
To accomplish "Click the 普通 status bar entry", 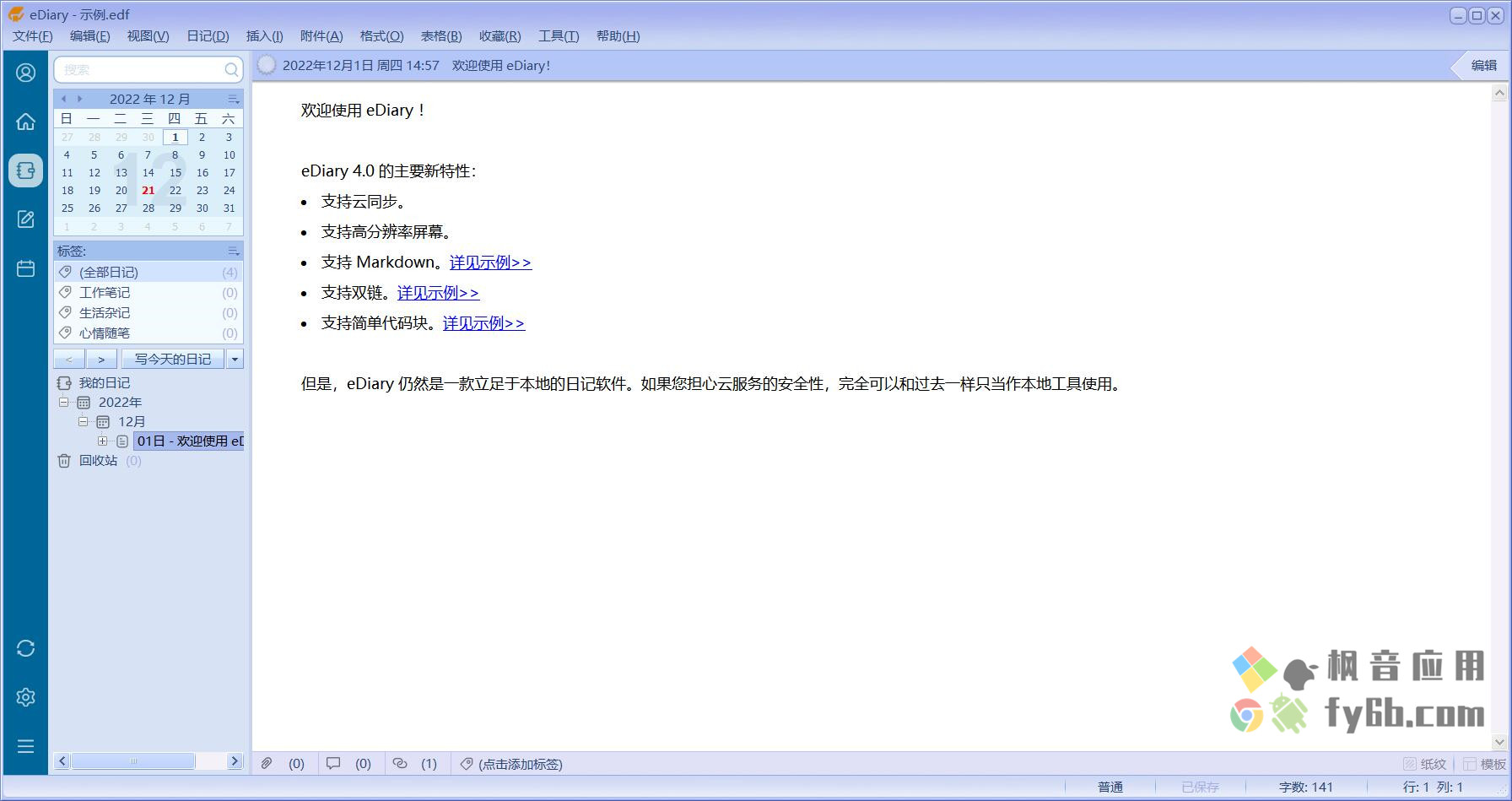I will 1110,787.
